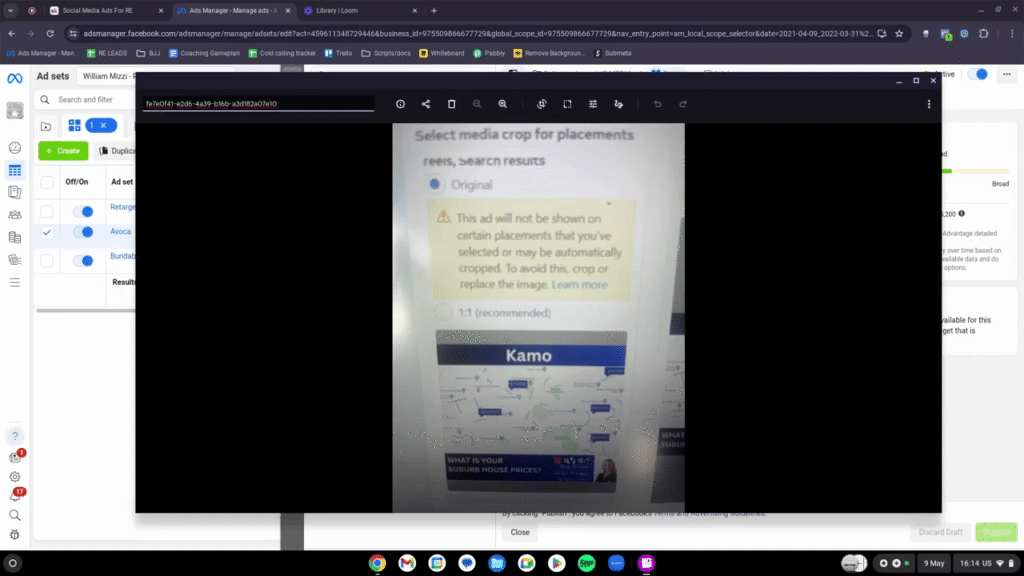Edit the image filename field

(259, 103)
